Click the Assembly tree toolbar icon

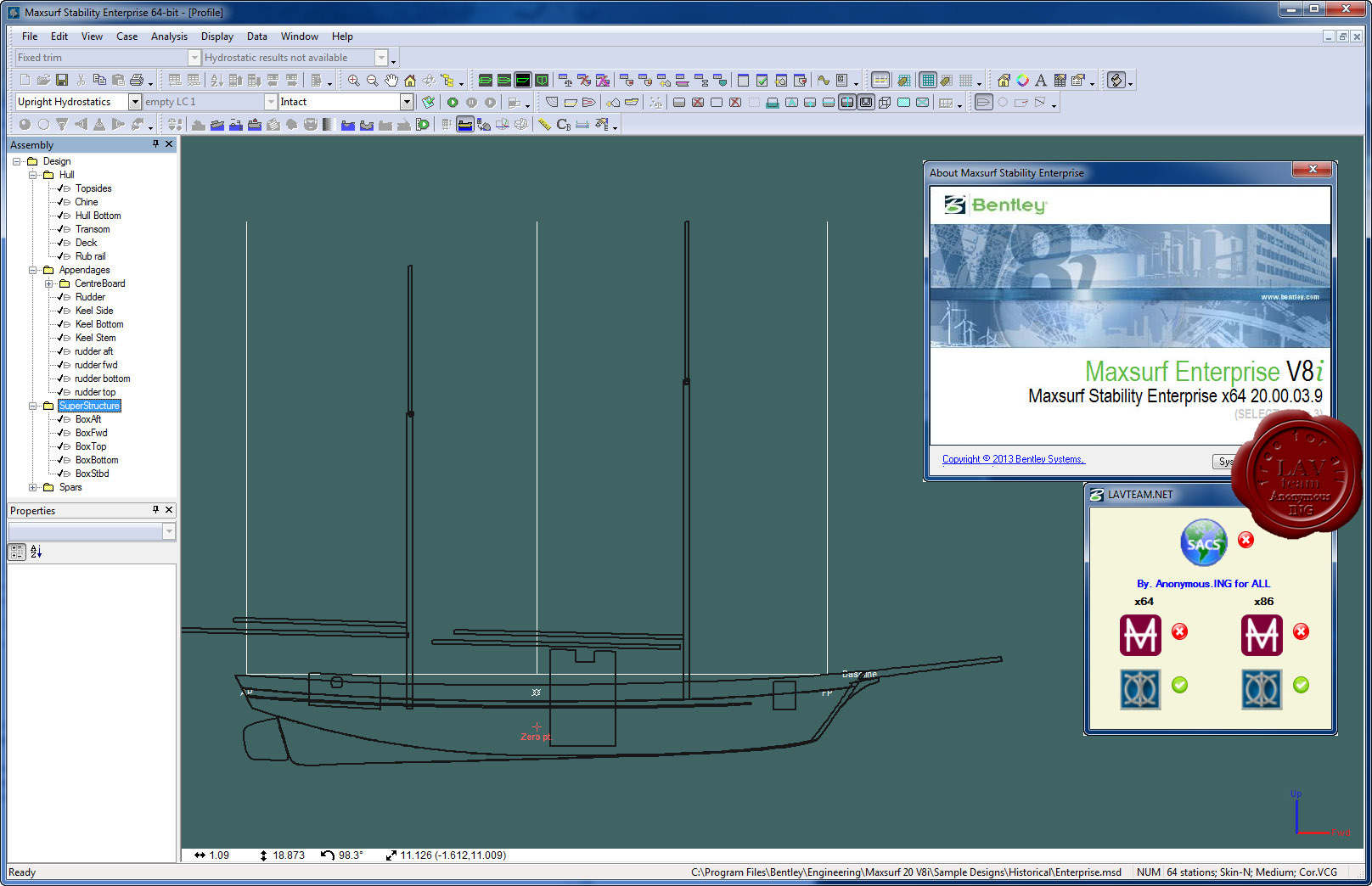click(x=447, y=81)
